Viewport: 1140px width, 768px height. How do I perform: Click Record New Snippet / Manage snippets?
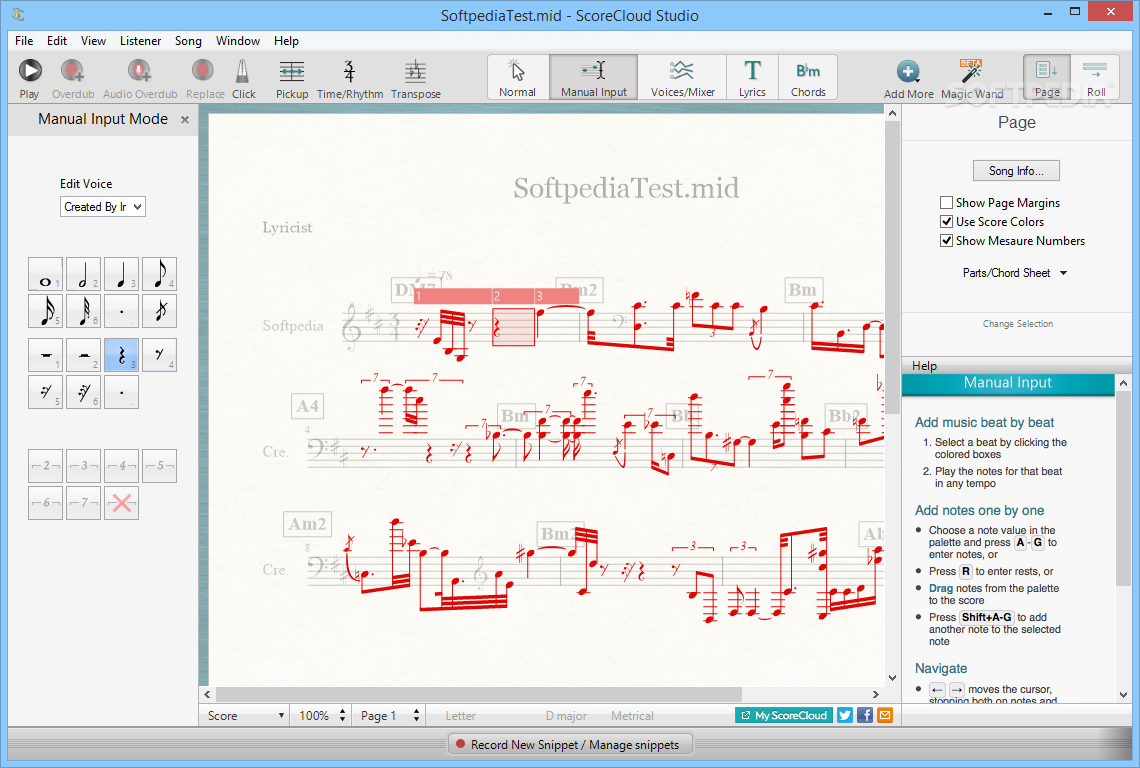569,745
